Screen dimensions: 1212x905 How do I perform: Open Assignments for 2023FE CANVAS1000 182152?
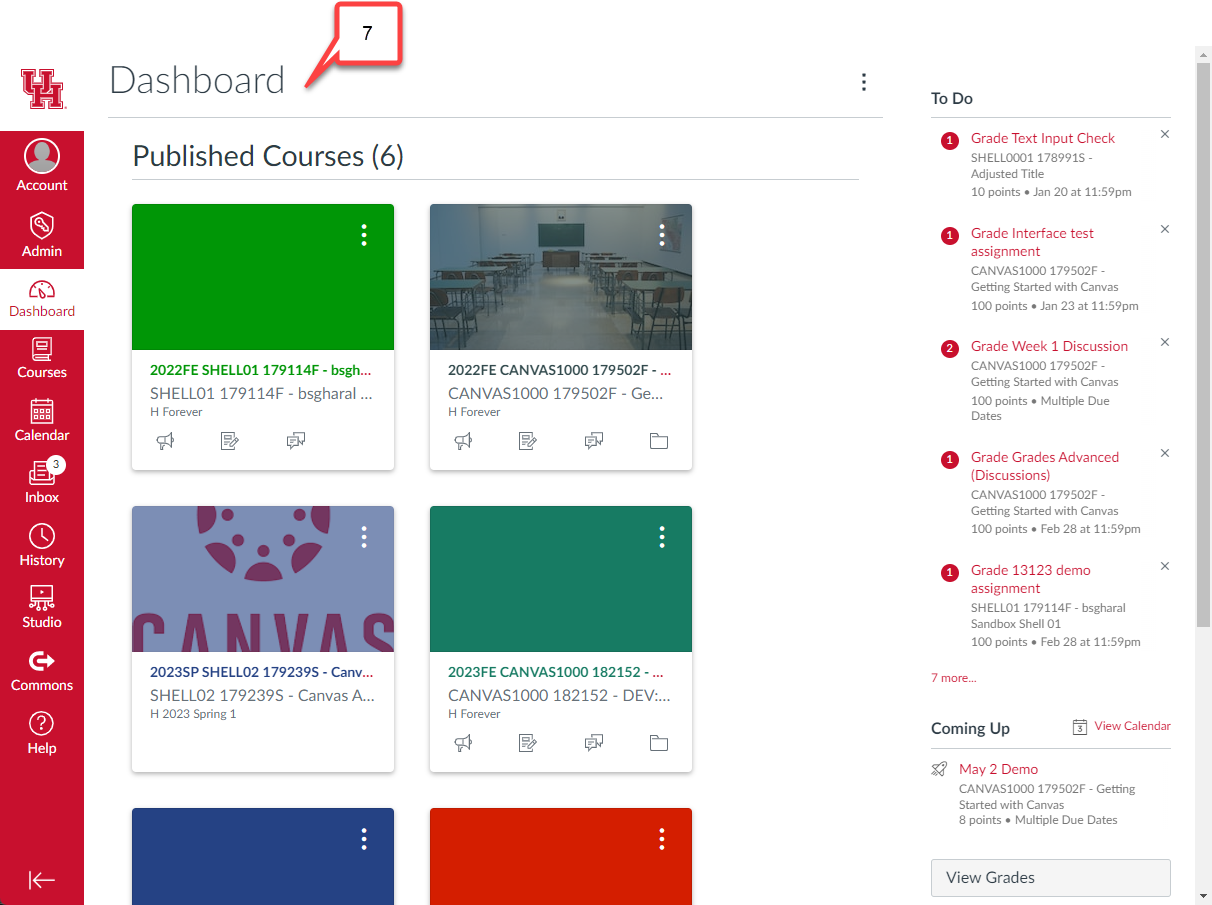528,743
